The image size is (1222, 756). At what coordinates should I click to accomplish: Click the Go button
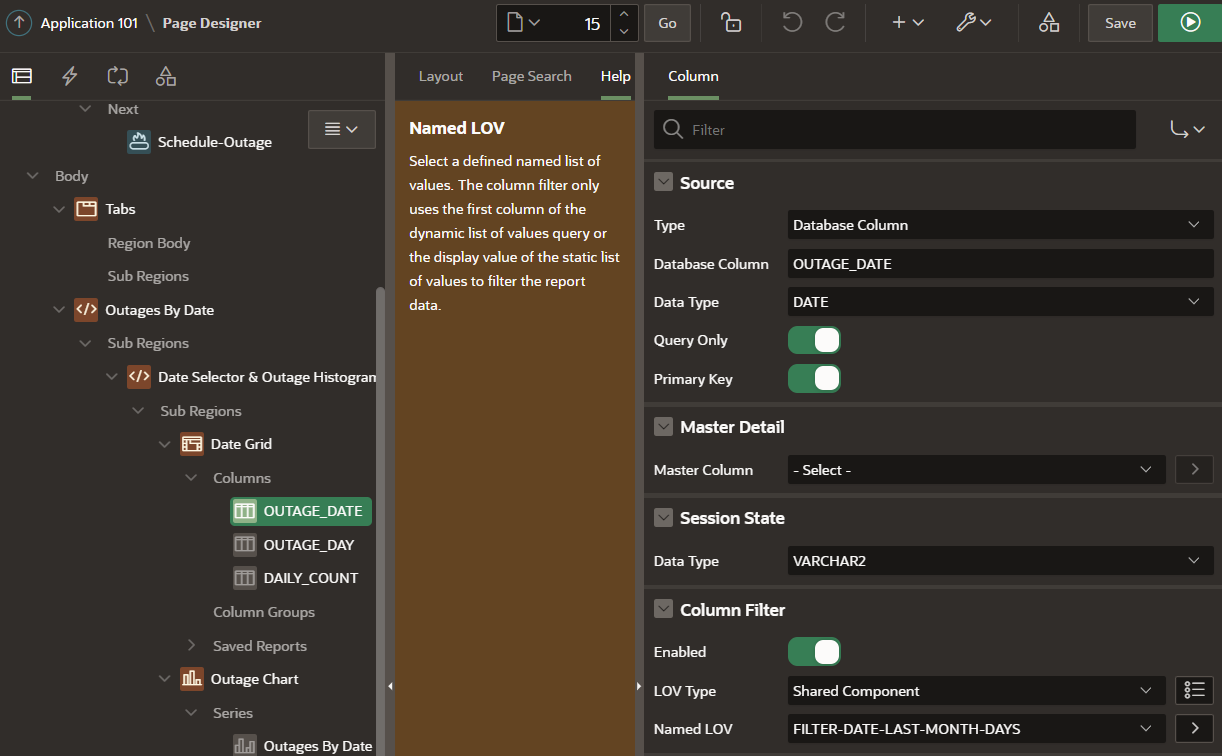[x=667, y=23]
